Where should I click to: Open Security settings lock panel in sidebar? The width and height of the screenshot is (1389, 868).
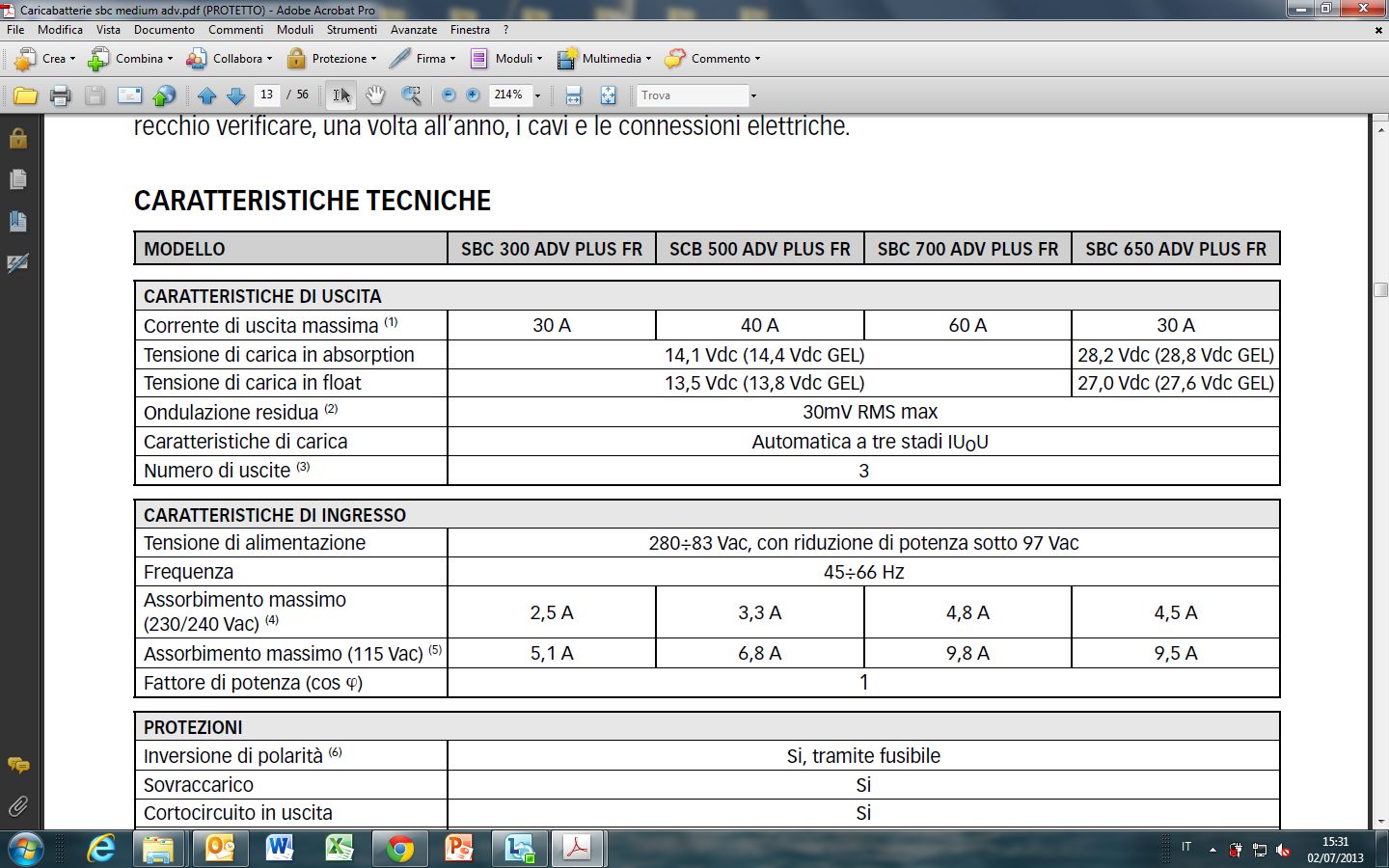[x=17, y=138]
